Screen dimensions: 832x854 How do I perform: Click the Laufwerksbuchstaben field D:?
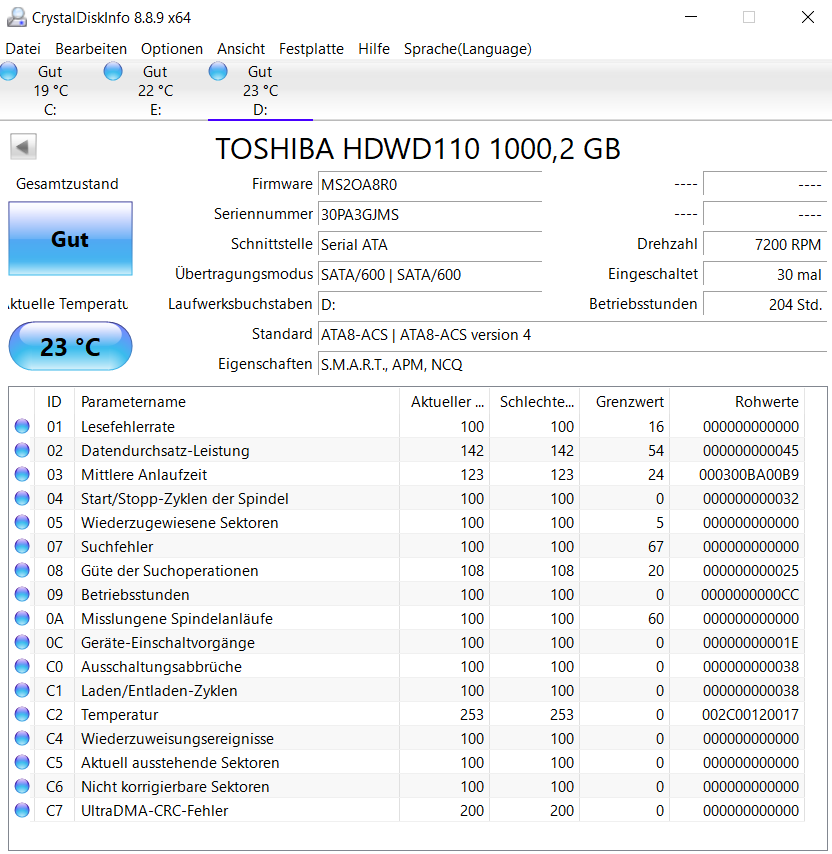[430, 304]
